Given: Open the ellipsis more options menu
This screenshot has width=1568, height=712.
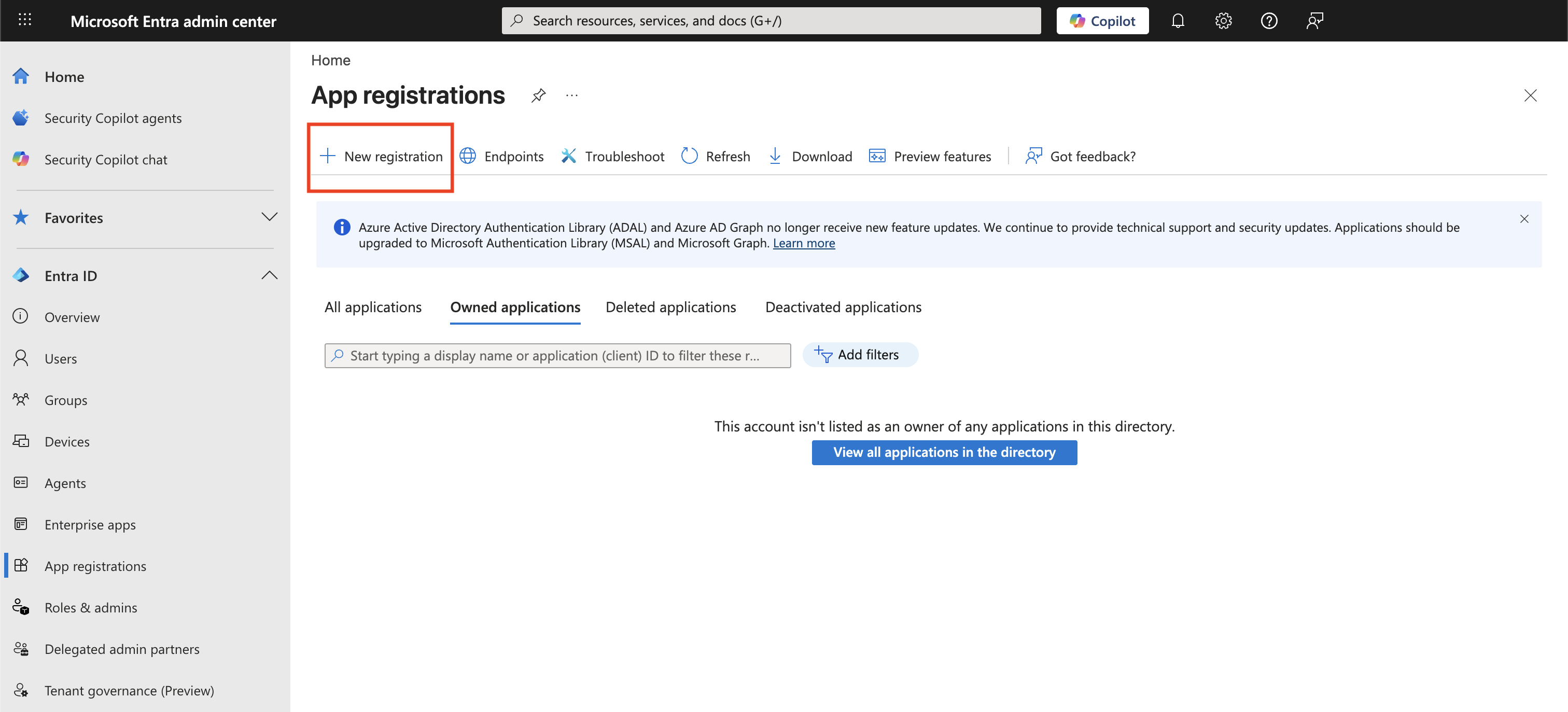Looking at the screenshot, I should (x=571, y=95).
